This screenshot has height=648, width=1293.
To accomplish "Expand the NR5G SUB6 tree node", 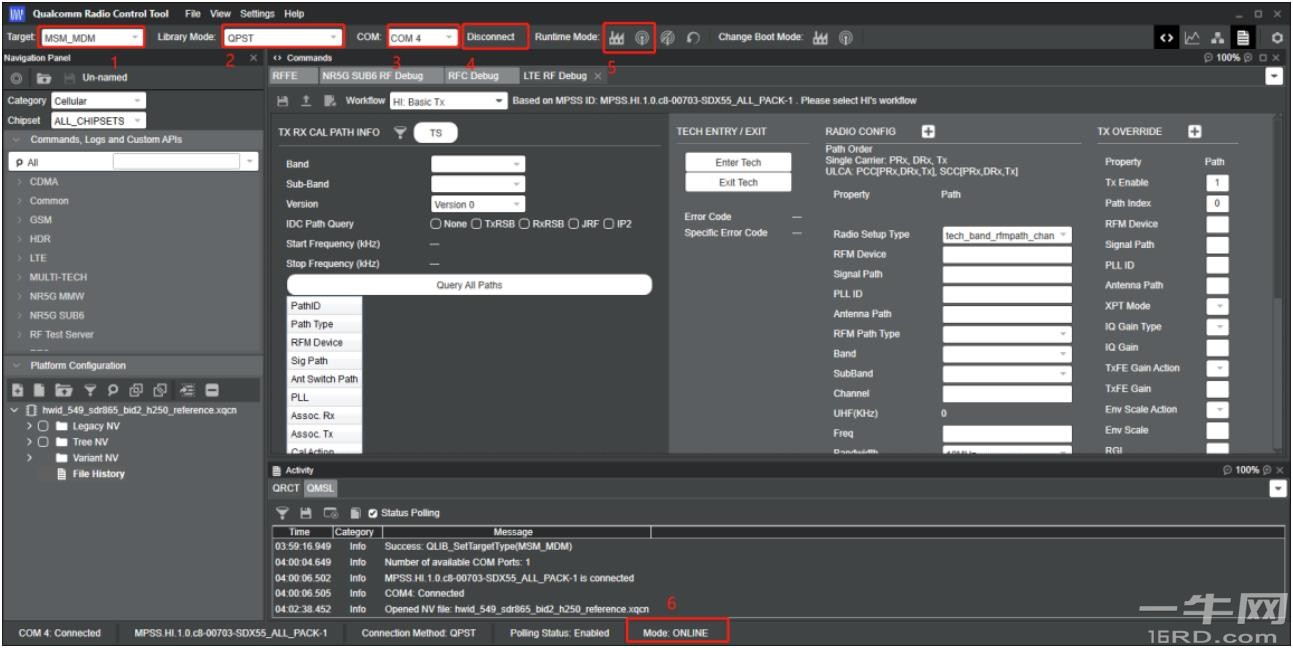I will click(x=20, y=315).
